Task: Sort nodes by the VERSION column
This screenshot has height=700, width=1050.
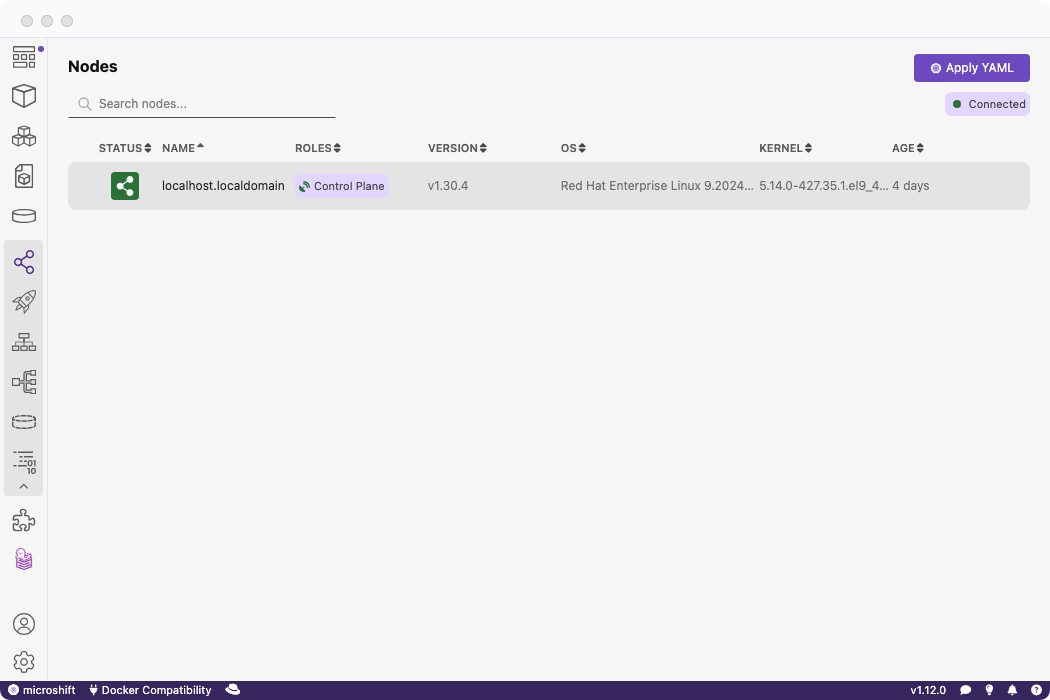Action: click(456, 148)
